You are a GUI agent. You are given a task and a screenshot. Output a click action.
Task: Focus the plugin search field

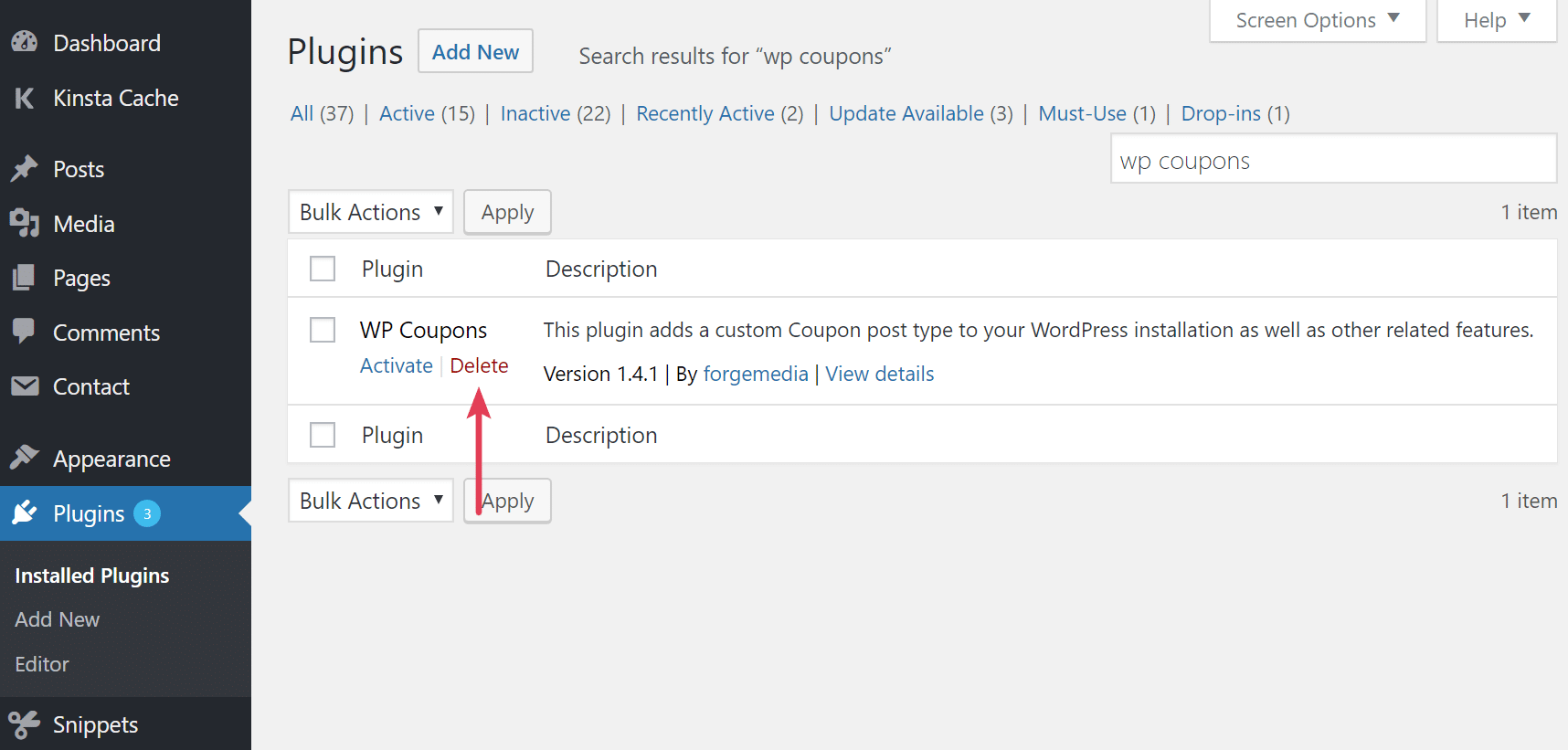pyautogui.click(x=1333, y=159)
